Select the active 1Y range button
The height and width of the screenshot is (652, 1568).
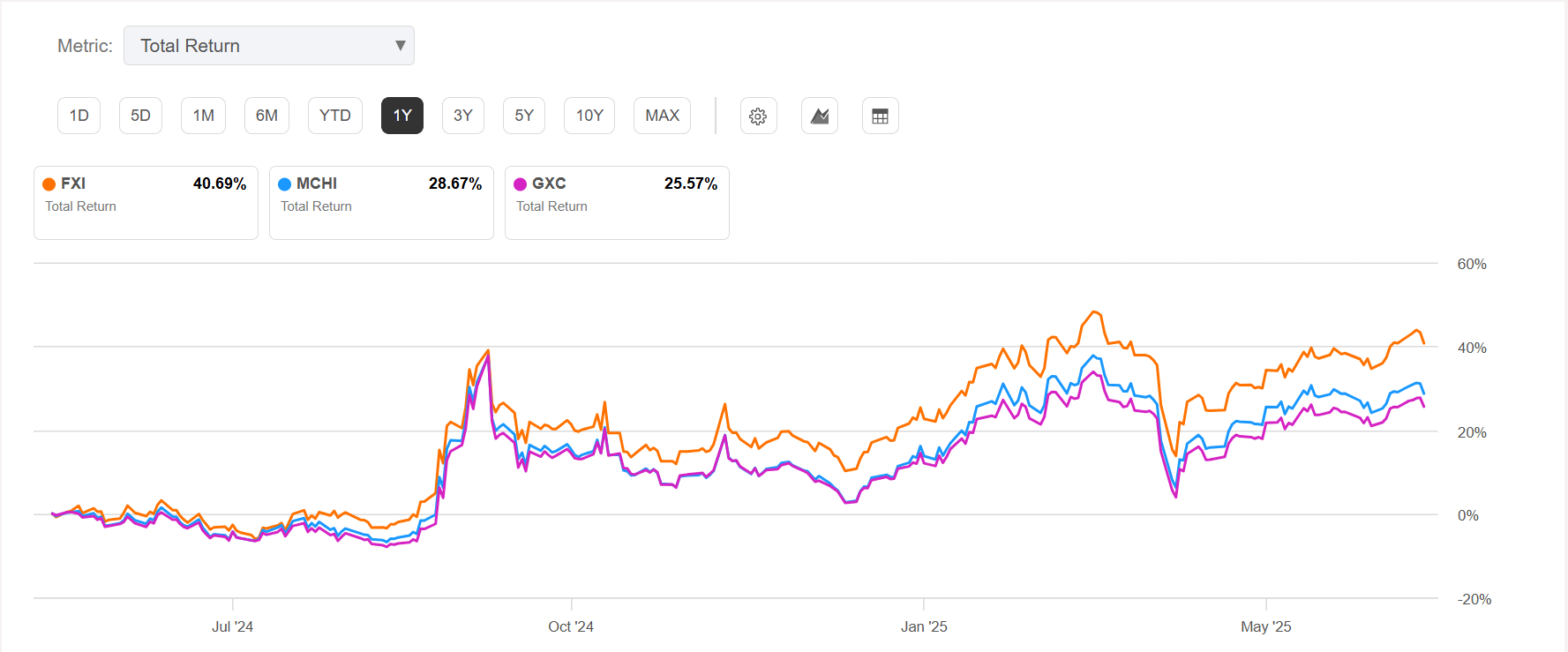click(402, 116)
